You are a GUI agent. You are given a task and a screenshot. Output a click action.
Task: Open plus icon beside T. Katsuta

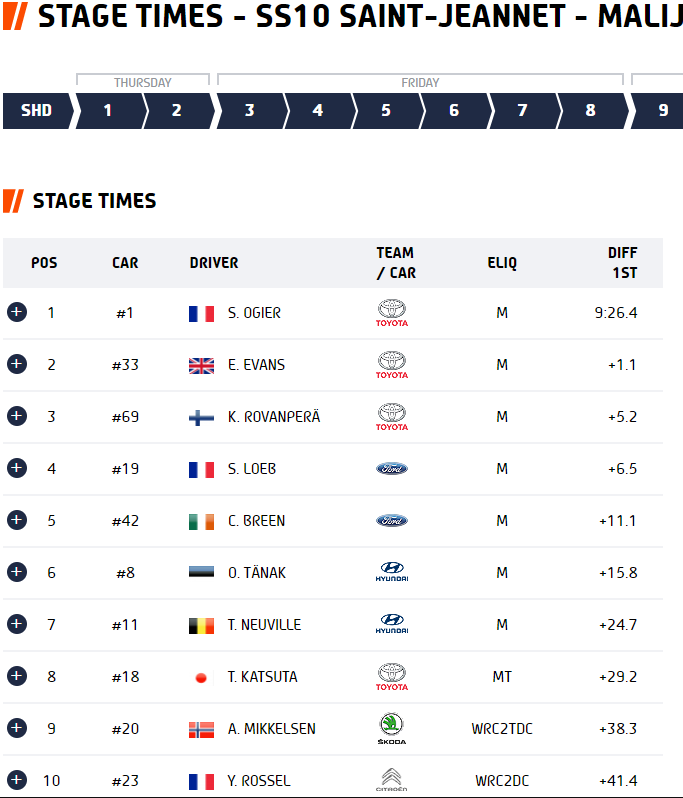pos(17,676)
